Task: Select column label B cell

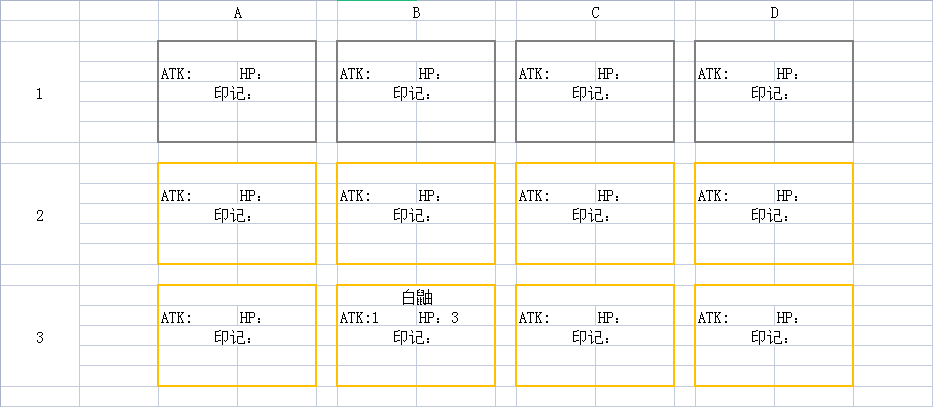Action: (x=416, y=13)
